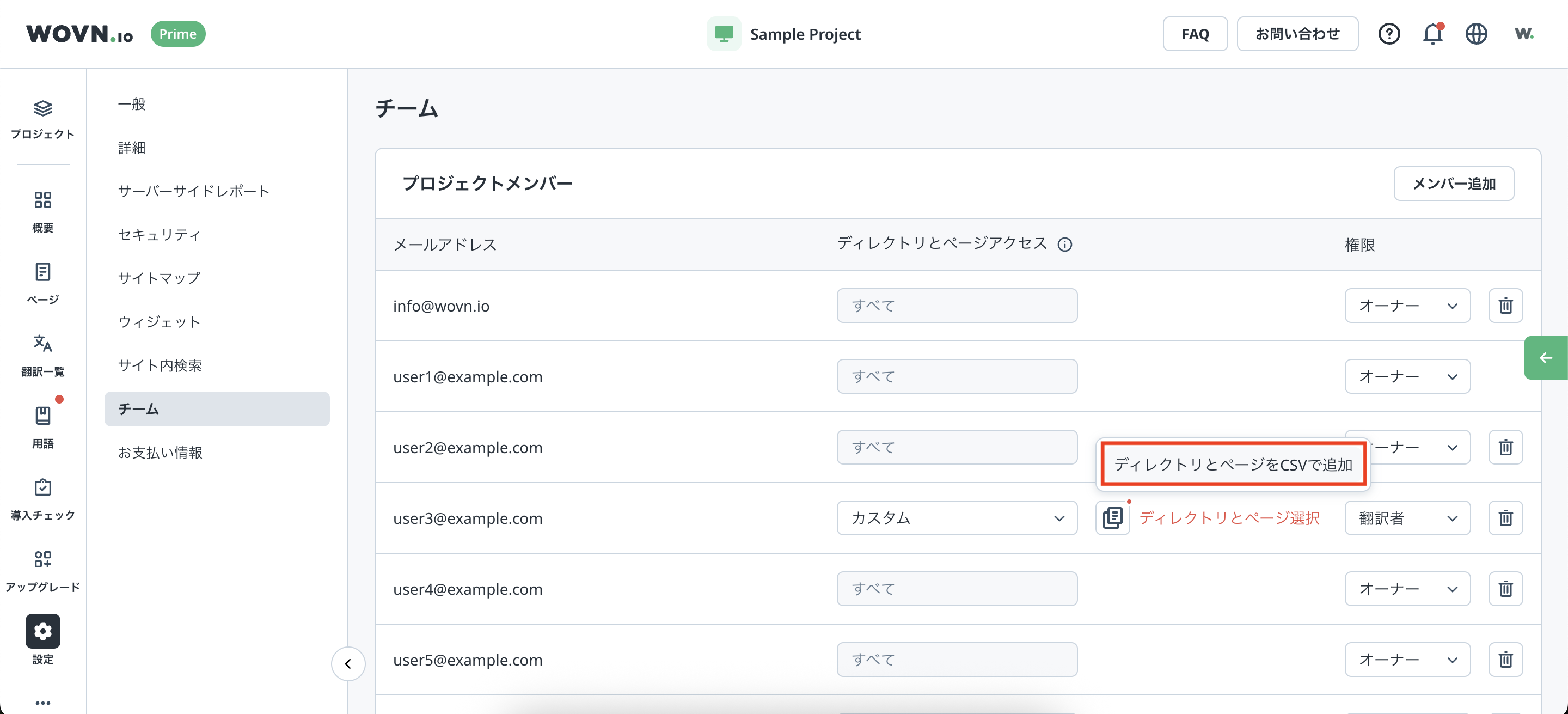
Task: Open the オーナー role dropdown for user1@example.com
Action: 1407,377
